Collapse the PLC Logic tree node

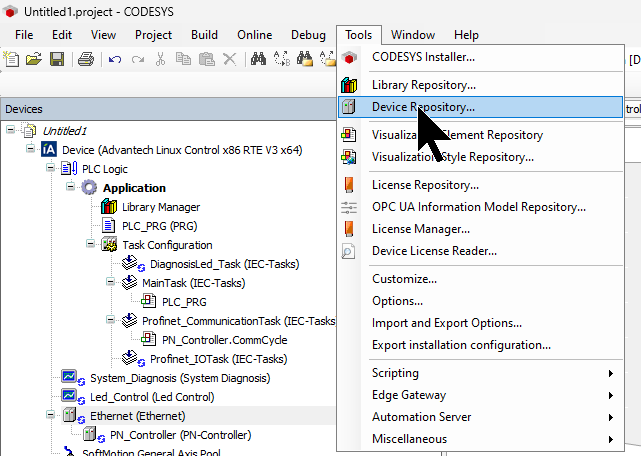tap(50, 169)
